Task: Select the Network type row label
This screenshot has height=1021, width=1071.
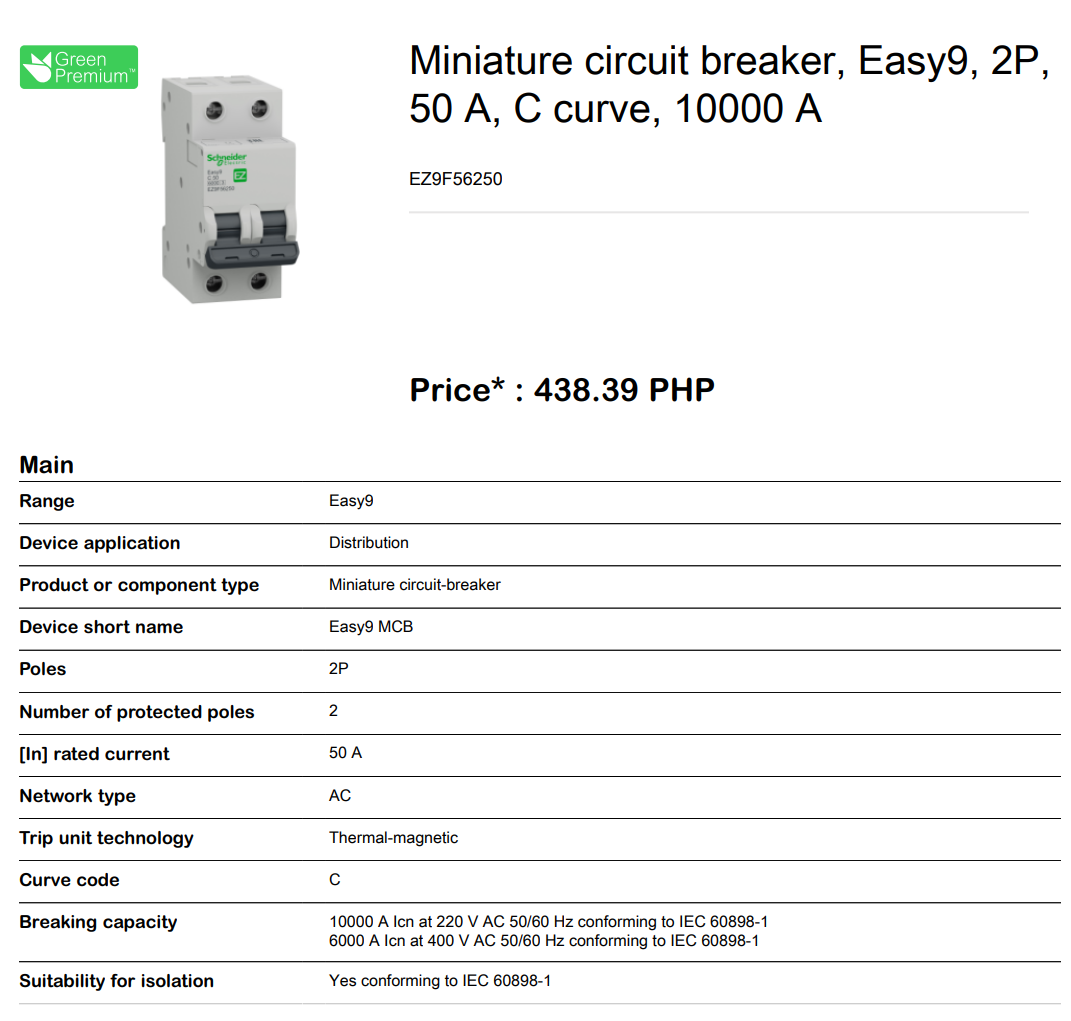Action: tap(77, 796)
